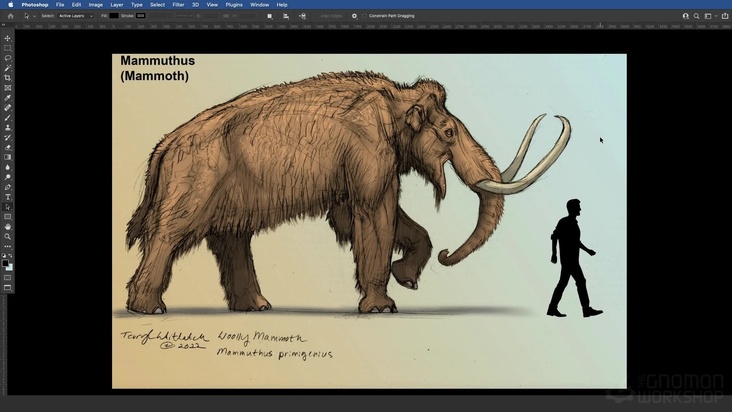
Task: Reset default foreground and background colors
Action: [4, 256]
